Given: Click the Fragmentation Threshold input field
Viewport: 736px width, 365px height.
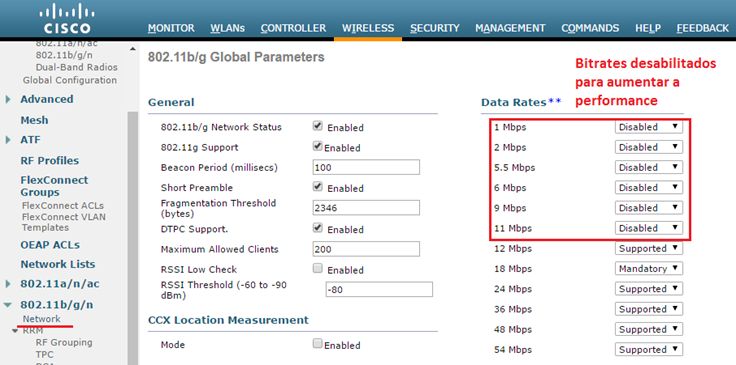Looking at the screenshot, I should click(x=366, y=208).
